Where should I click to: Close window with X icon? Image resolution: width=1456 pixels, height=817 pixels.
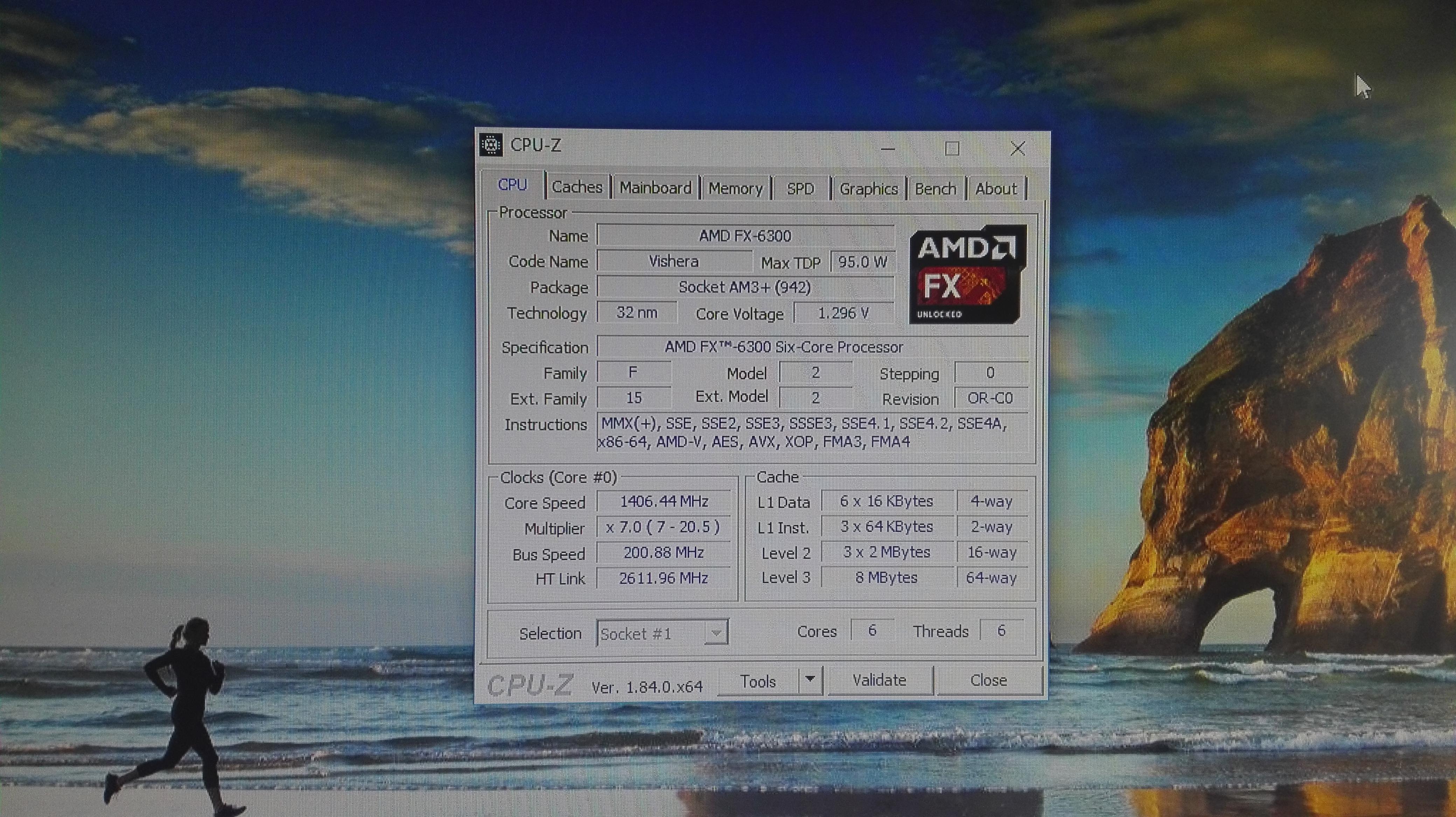click(x=1018, y=149)
